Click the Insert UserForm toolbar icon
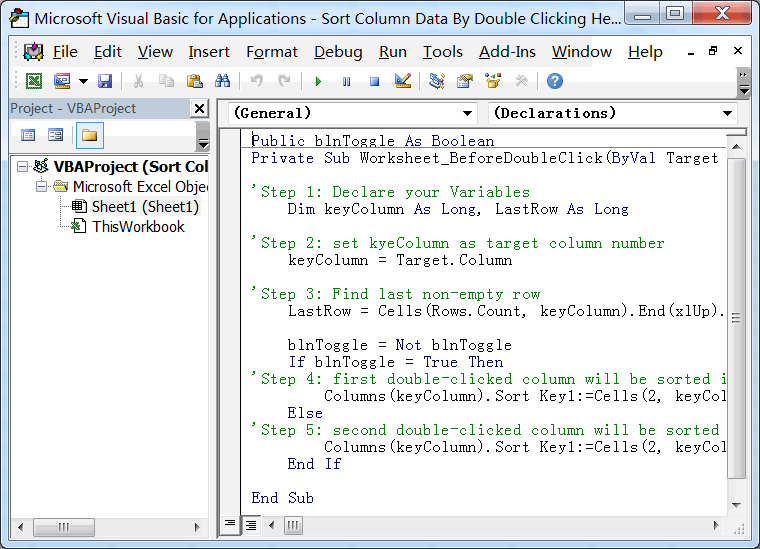Image resolution: width=760 pixels, height=549 pixels. point(62,81)
